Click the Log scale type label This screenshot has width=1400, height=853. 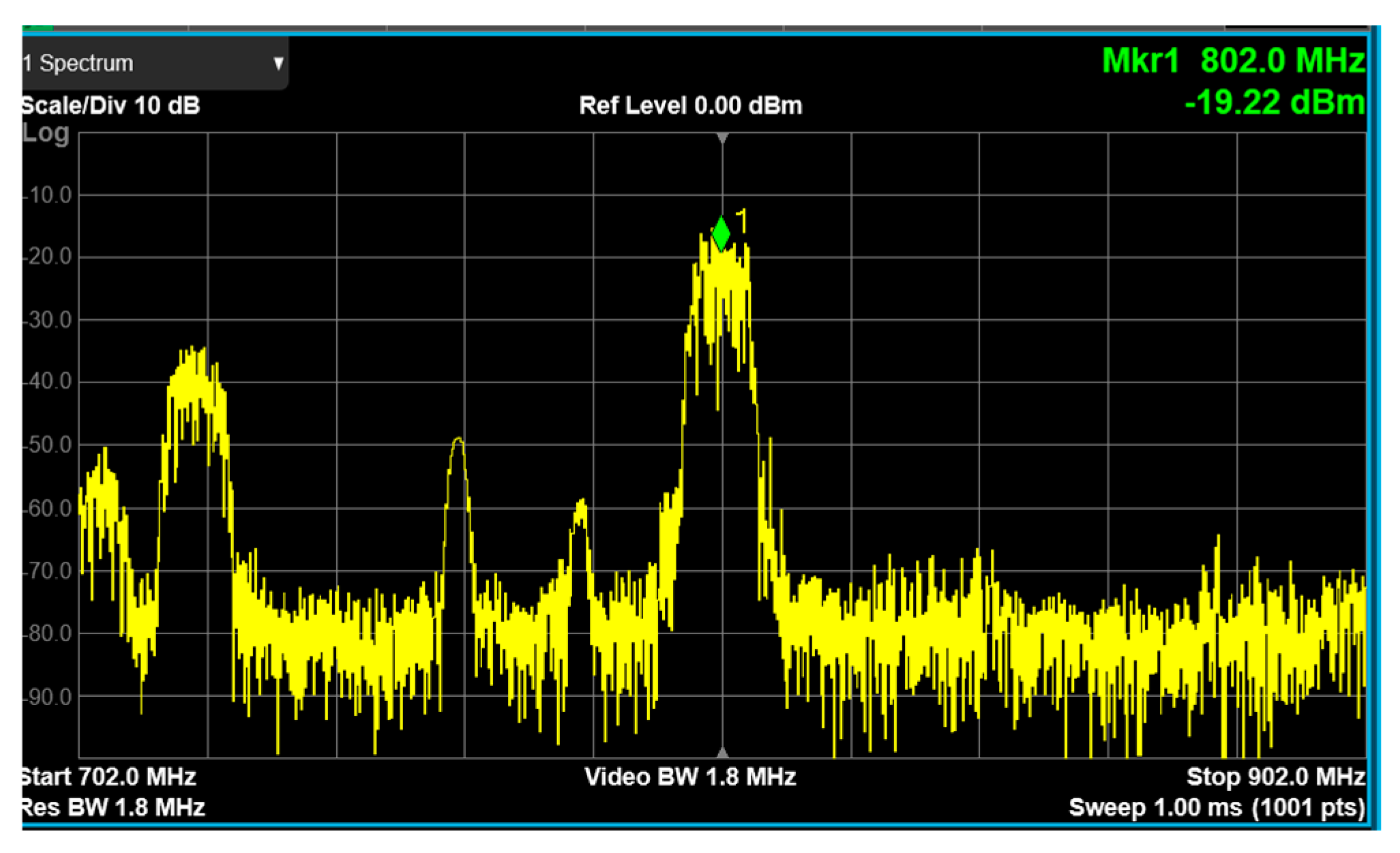point(46,133)
